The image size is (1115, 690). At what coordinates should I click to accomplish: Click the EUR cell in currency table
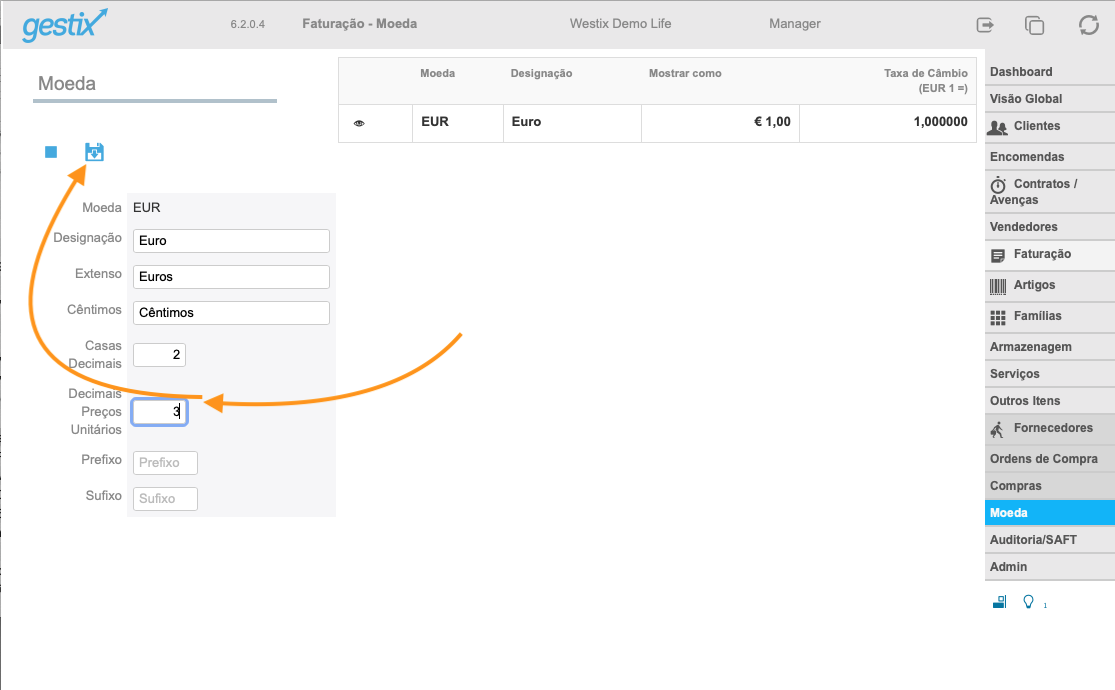coord(458,123)
